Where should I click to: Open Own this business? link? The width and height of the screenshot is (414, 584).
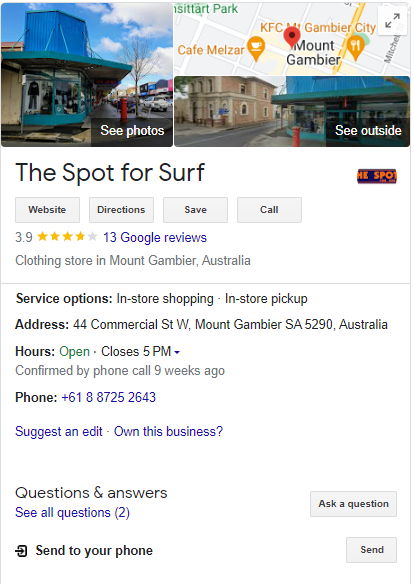coord(168,431)
